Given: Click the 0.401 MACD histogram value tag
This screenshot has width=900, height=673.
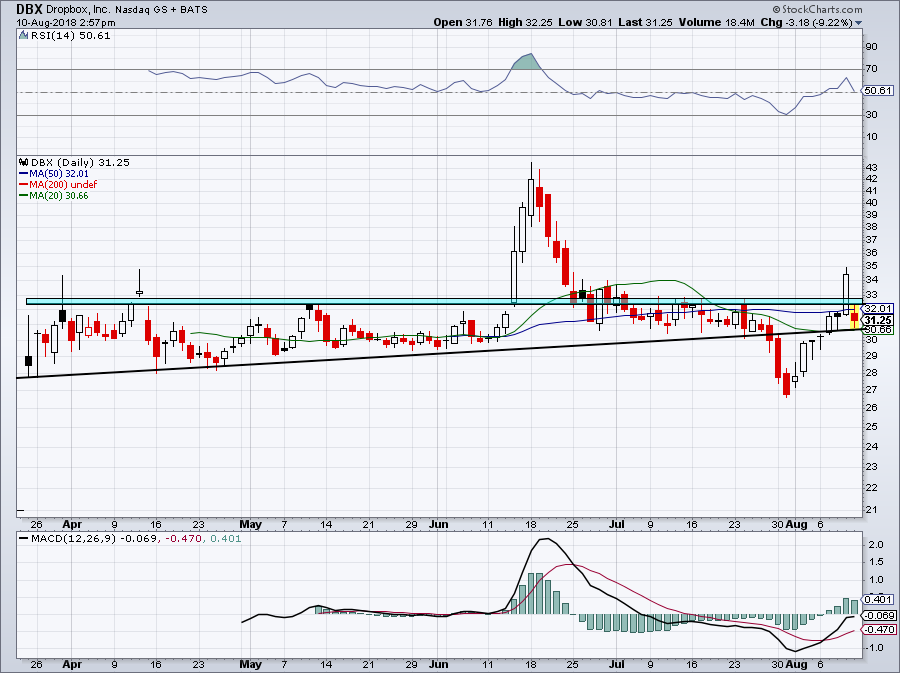Looking at the screenshot, I should point(876,599).
